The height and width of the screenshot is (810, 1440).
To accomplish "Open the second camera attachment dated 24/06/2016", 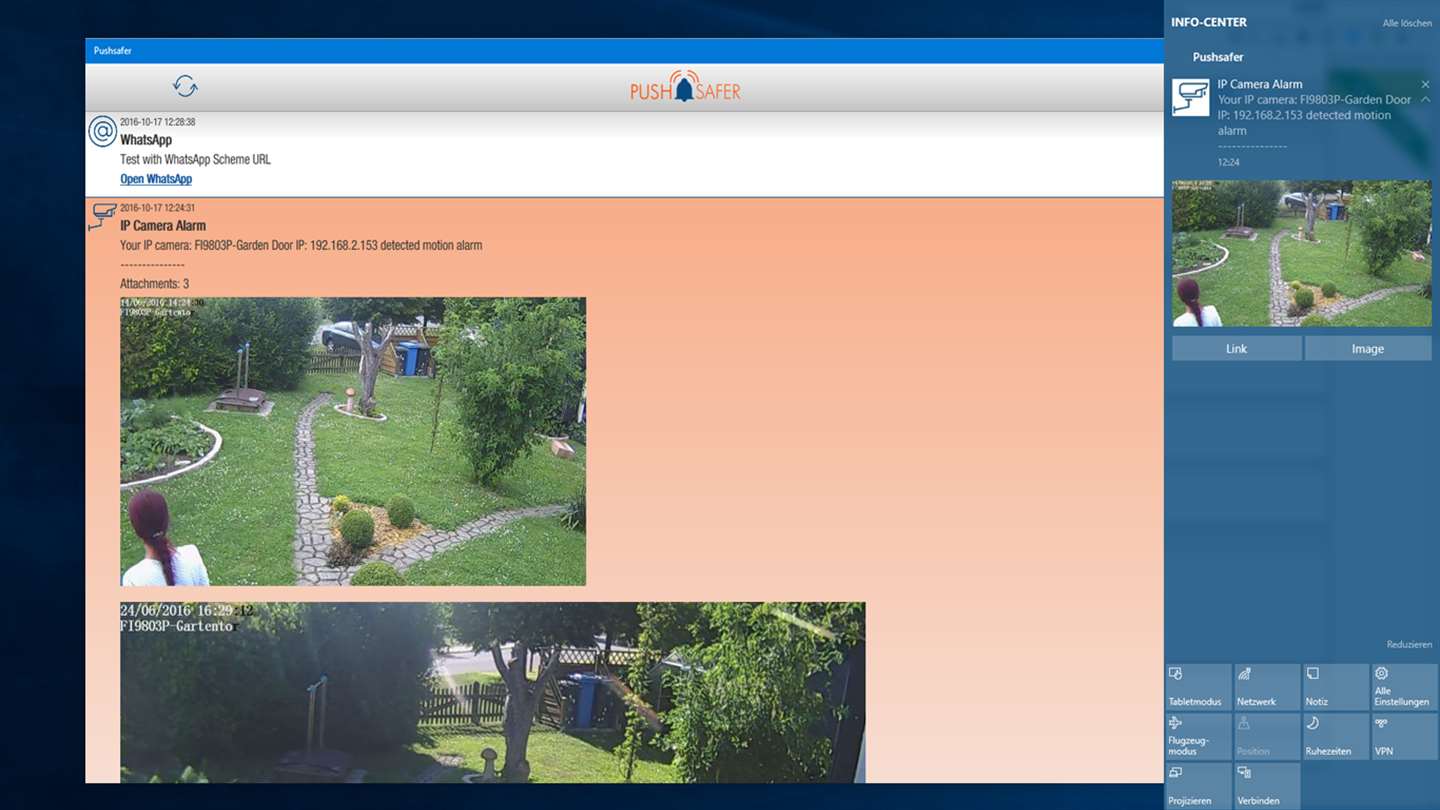I will 493,692.
